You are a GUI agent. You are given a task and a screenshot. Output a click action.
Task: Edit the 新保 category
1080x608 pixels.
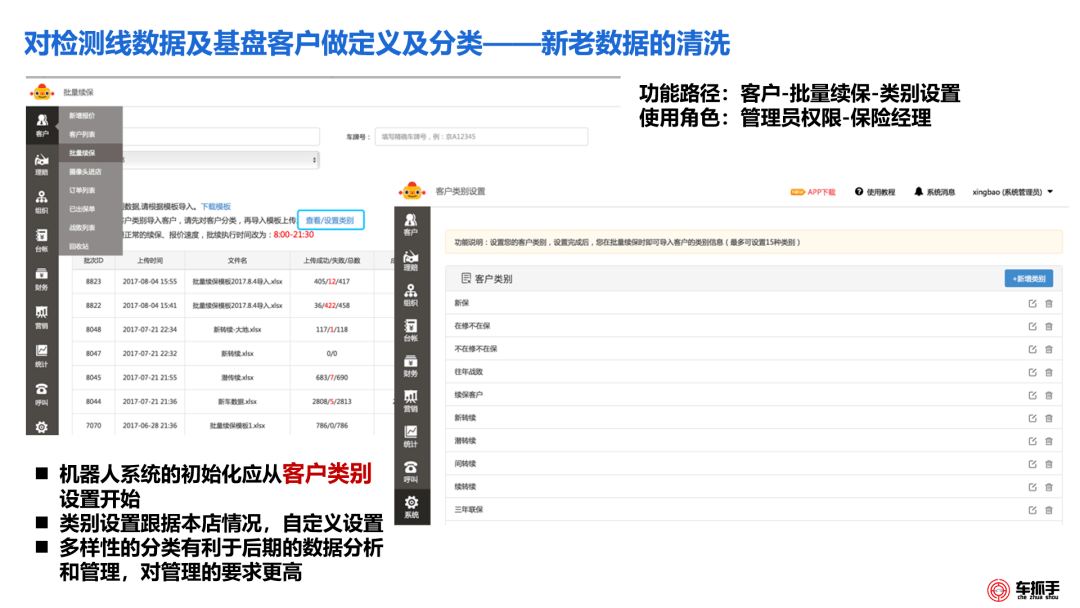pos(1032,304)
